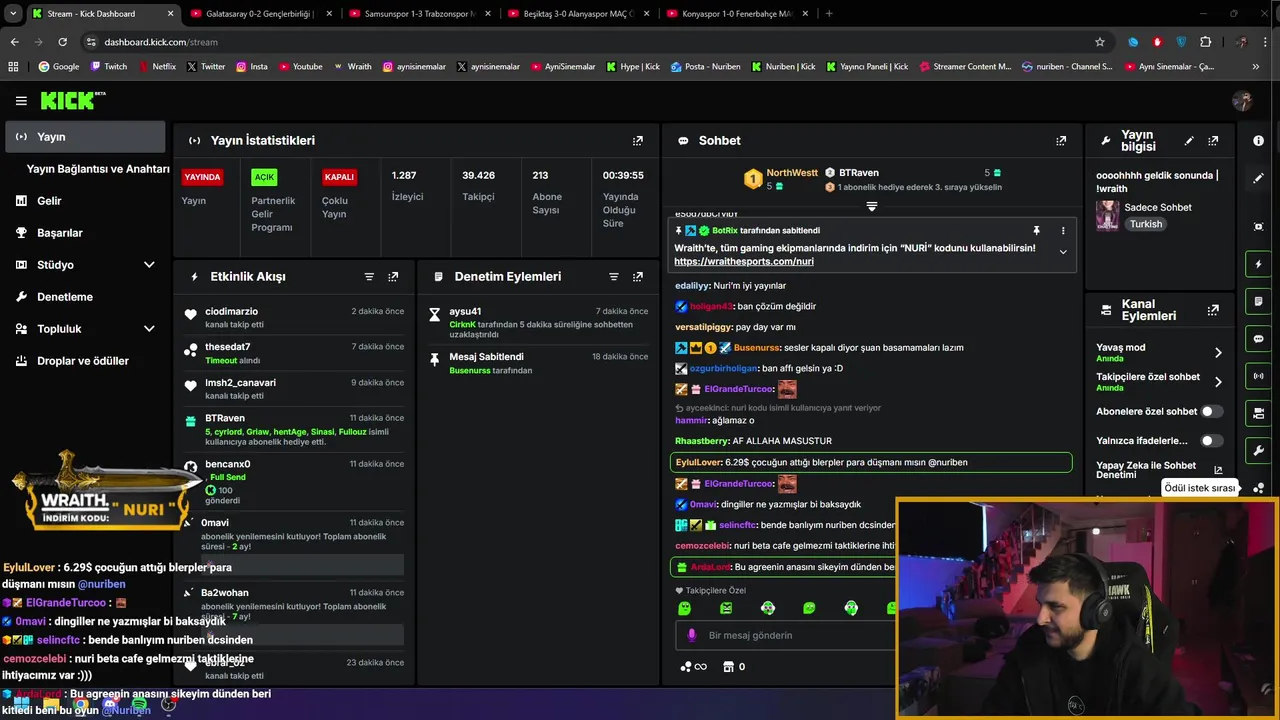Open the Twitch bookmark
The height and width of the screenshot is (720, 1280).
(x=109, y=67)
